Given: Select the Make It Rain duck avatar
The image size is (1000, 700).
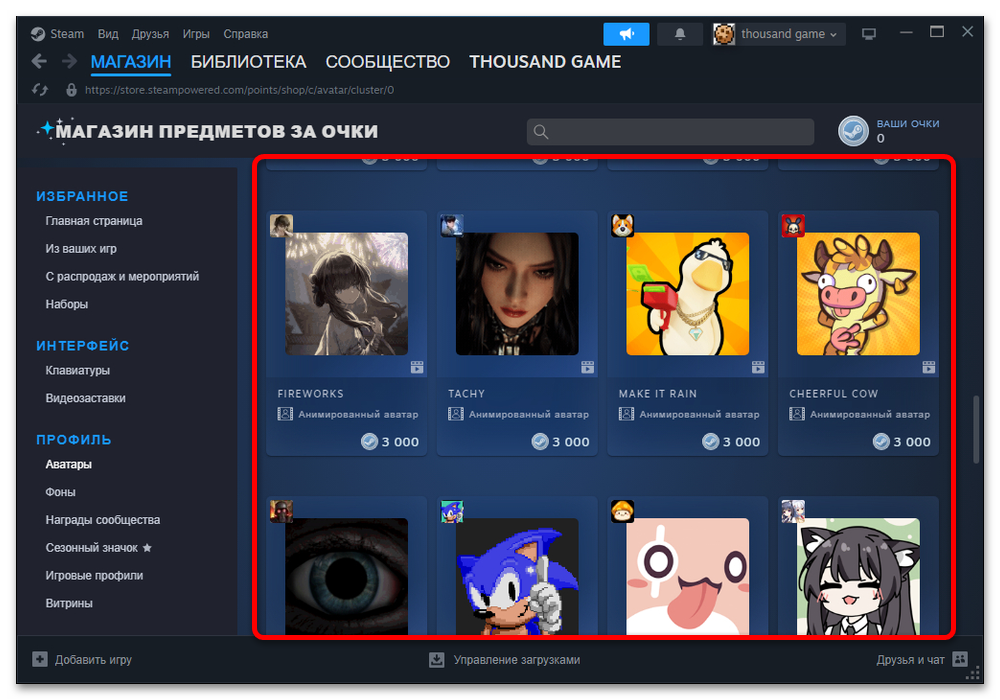Looking at the screenshot, I should point(688,294).
